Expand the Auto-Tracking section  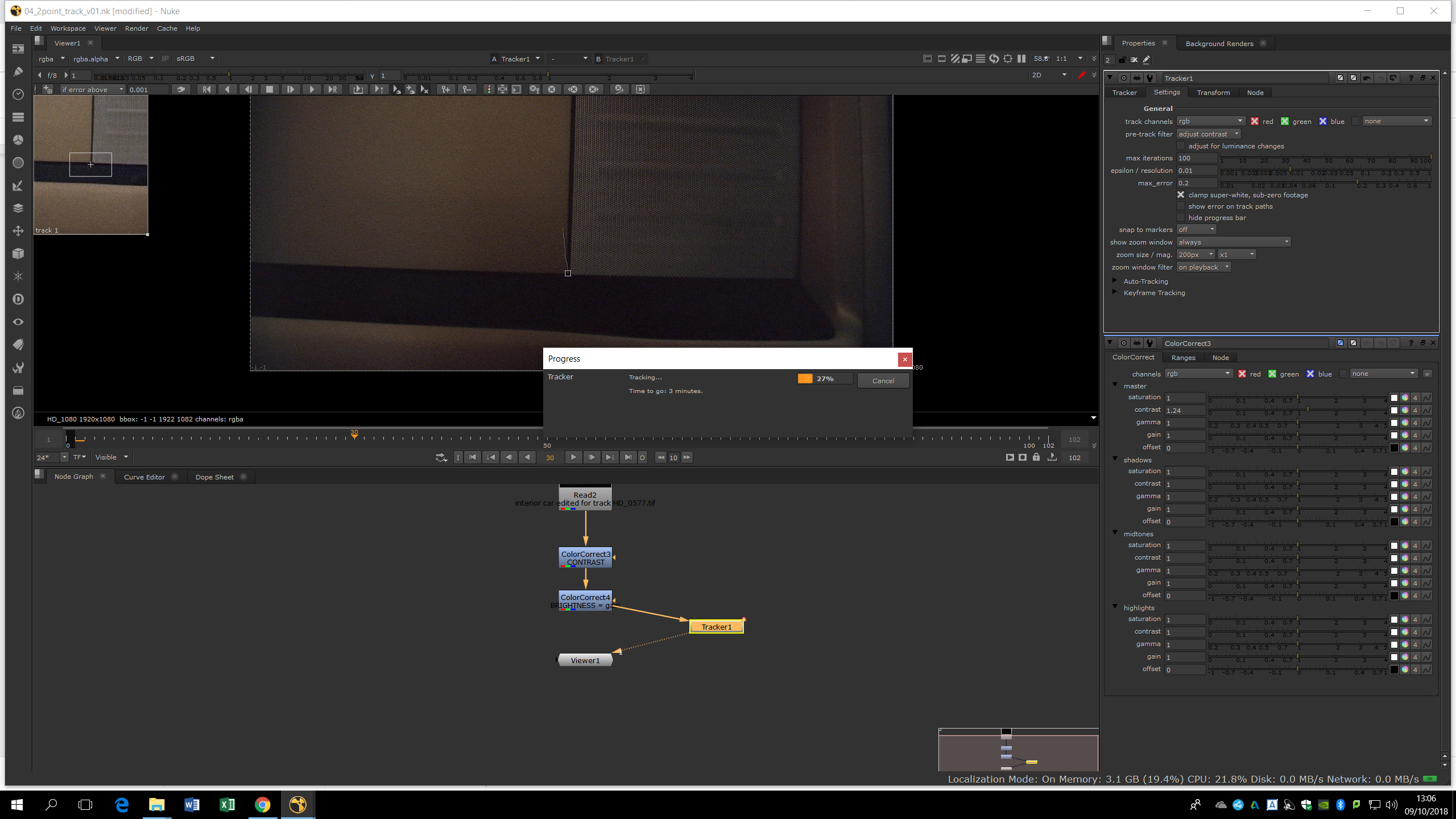pyautogui.click(x=1115, y=281)
